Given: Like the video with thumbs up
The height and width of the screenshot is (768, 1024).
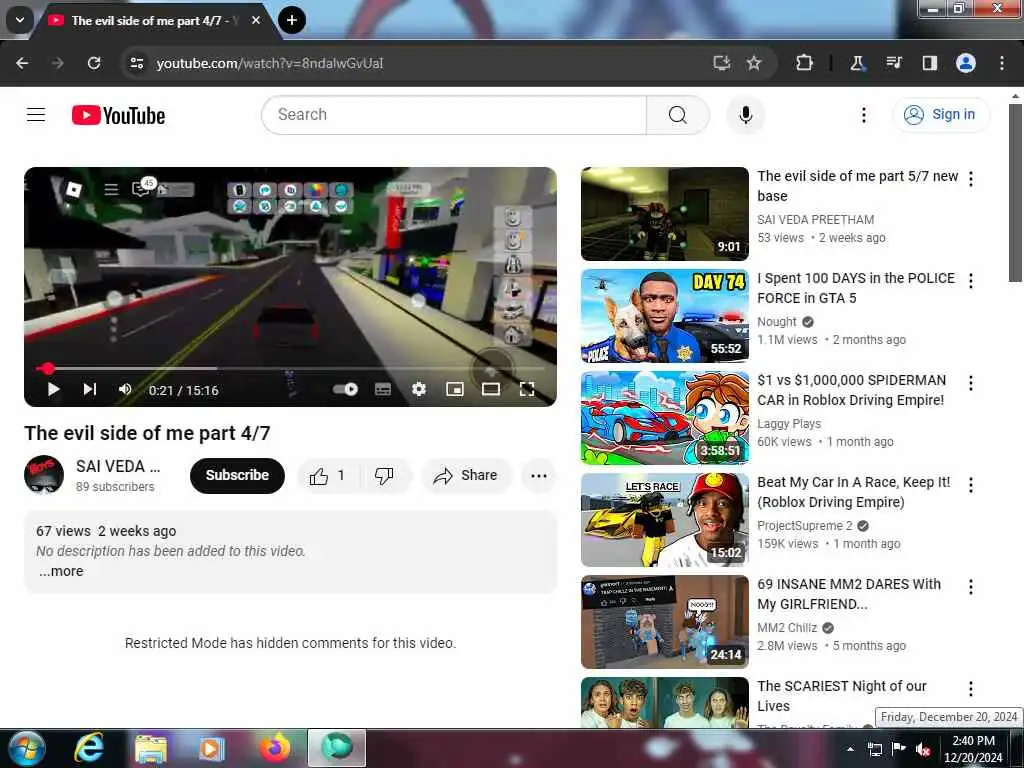Looking at the screenshot, I should tap(327, 476).
